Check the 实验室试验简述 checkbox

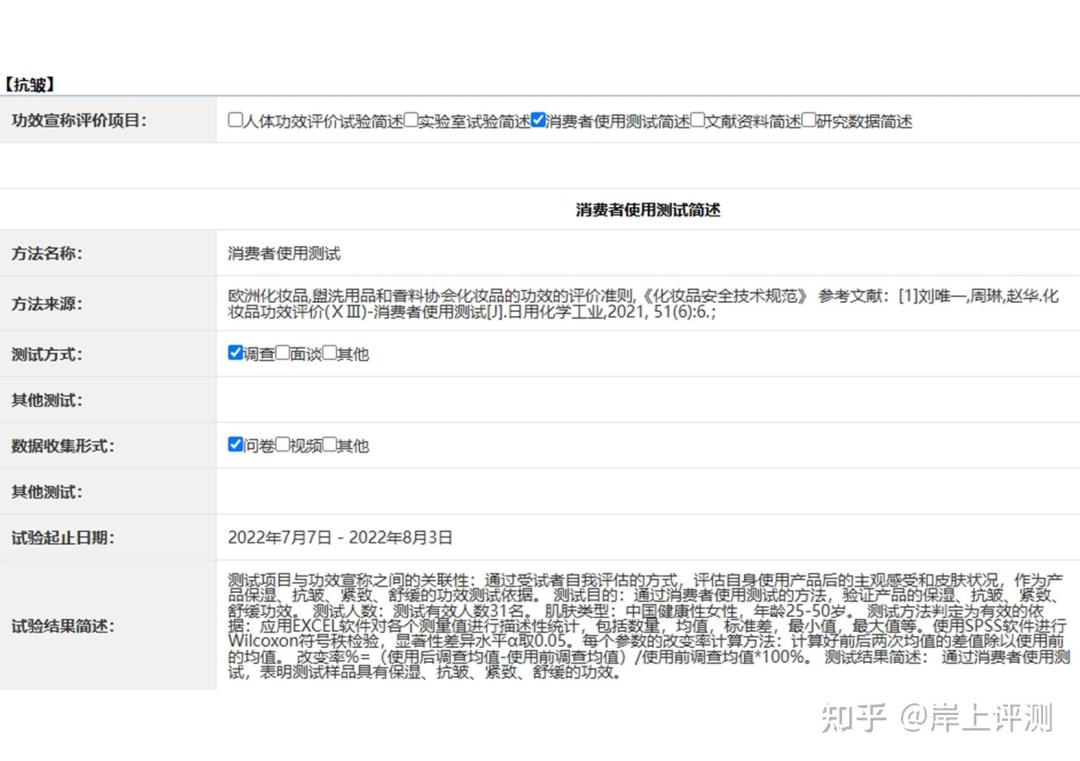411,121
